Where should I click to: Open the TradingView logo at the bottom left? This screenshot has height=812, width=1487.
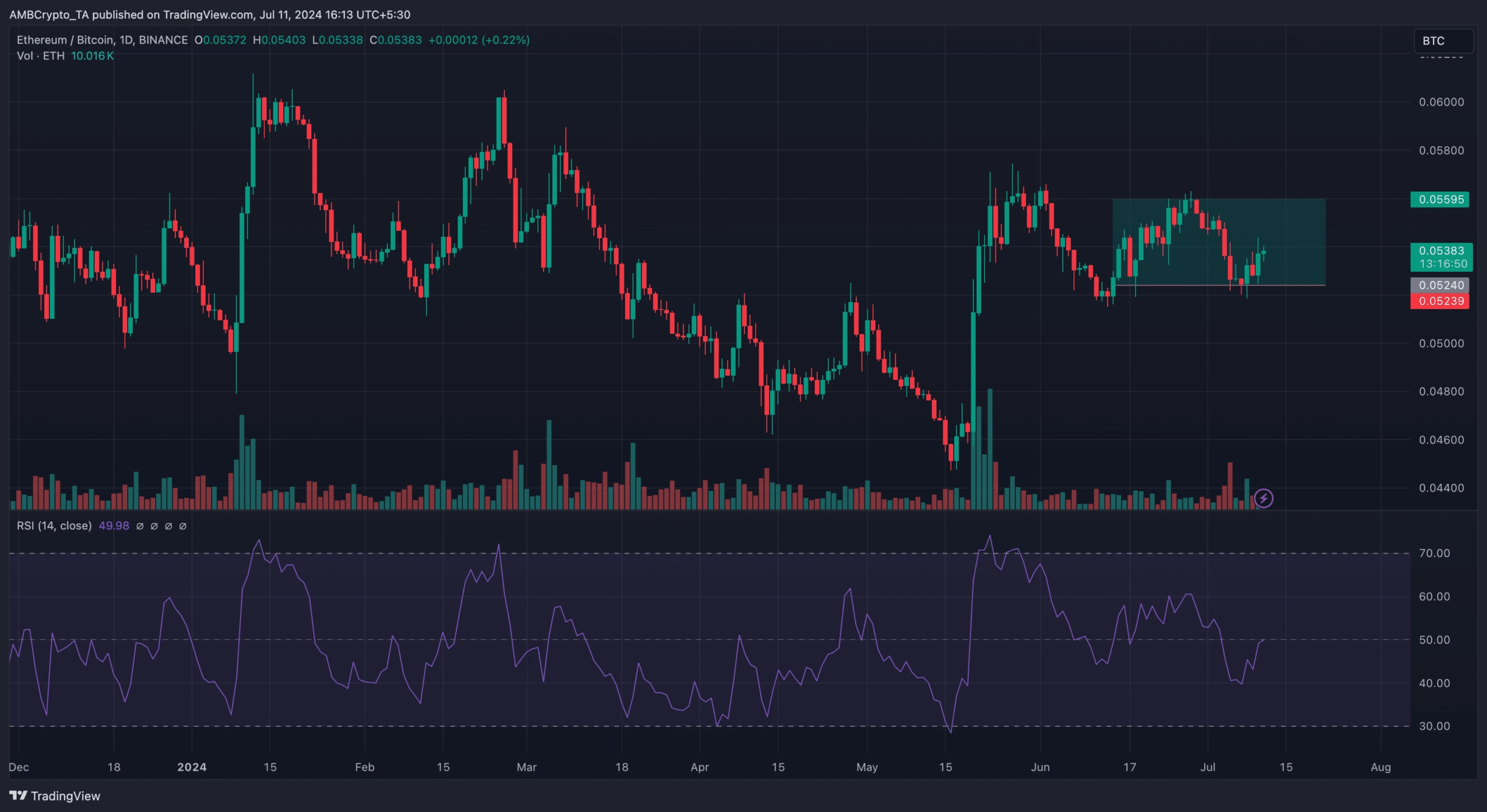click(x=55, y=796)
